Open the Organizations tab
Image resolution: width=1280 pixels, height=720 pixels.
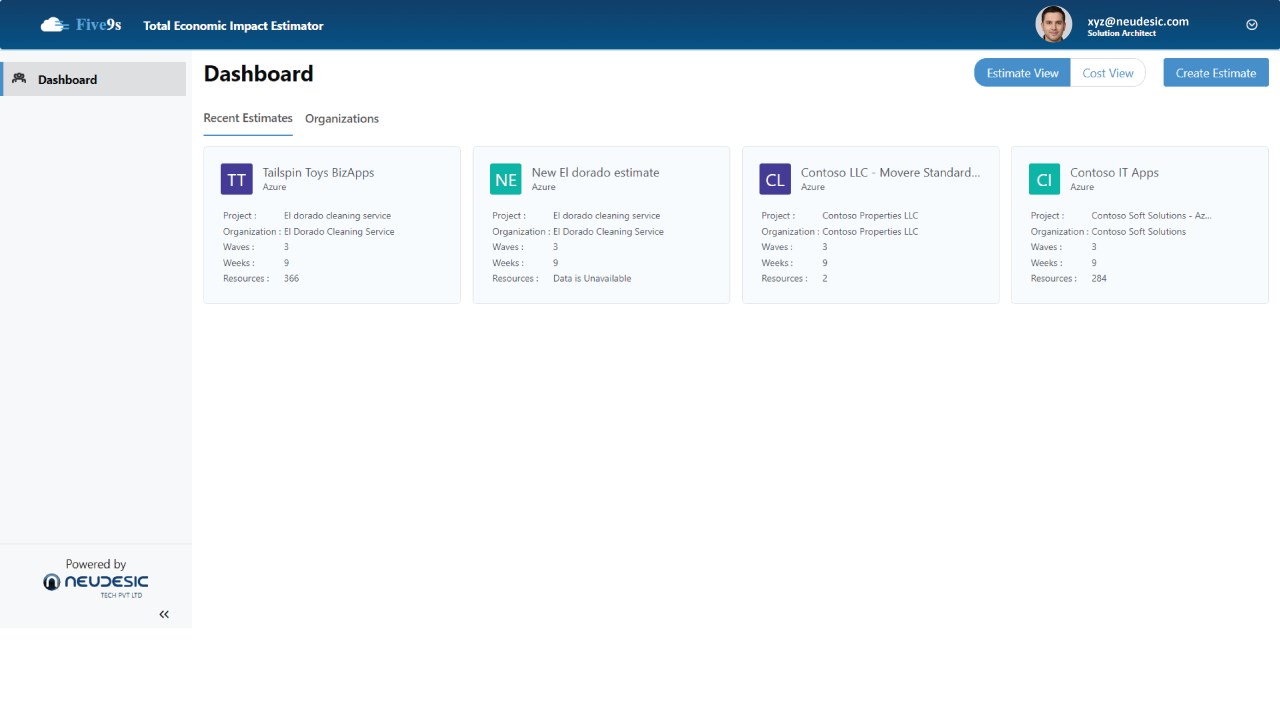click(342, 118)
